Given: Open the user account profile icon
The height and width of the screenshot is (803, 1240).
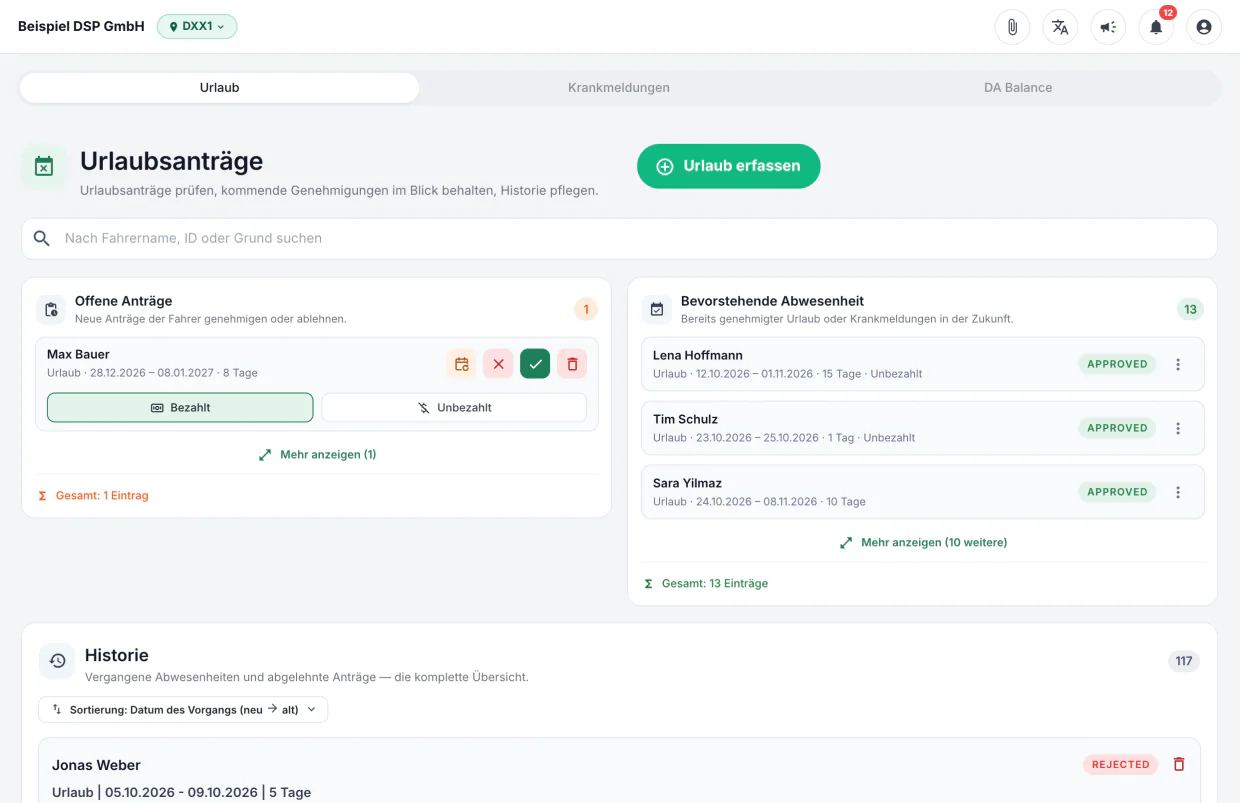Looking at the screenshot, I should coord(1204,27).
